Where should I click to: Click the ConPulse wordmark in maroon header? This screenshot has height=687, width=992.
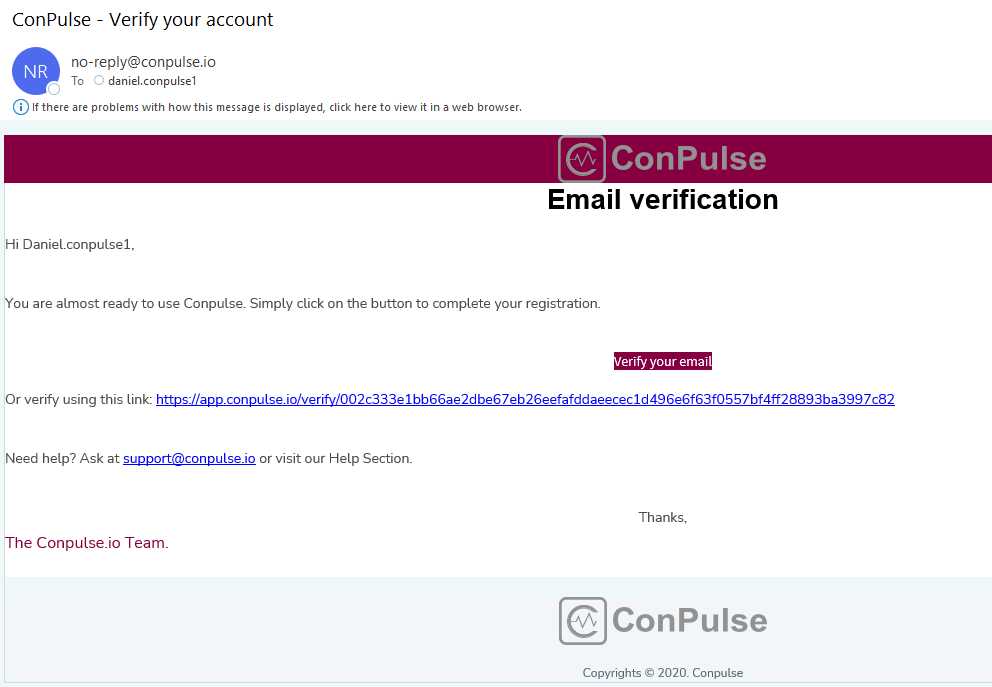point(688,158)
